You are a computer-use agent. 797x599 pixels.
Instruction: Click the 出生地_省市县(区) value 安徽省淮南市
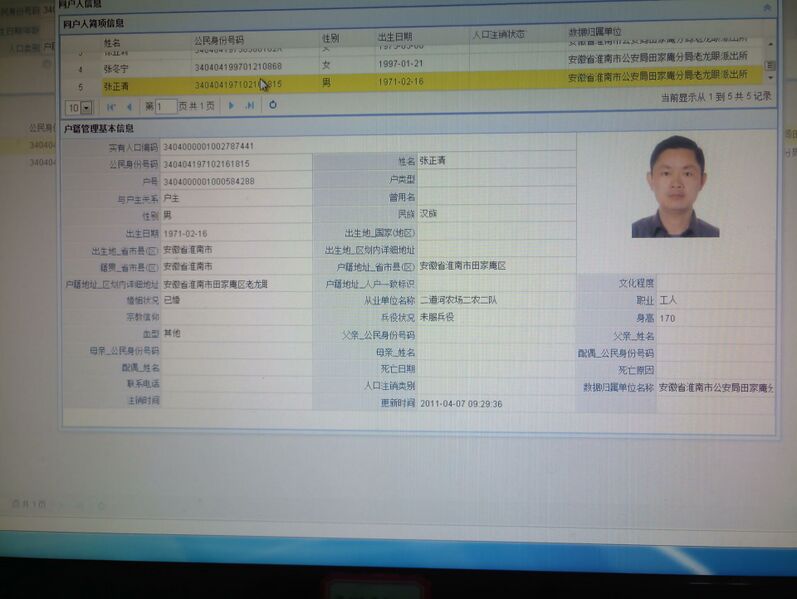(x=188, y=250)
